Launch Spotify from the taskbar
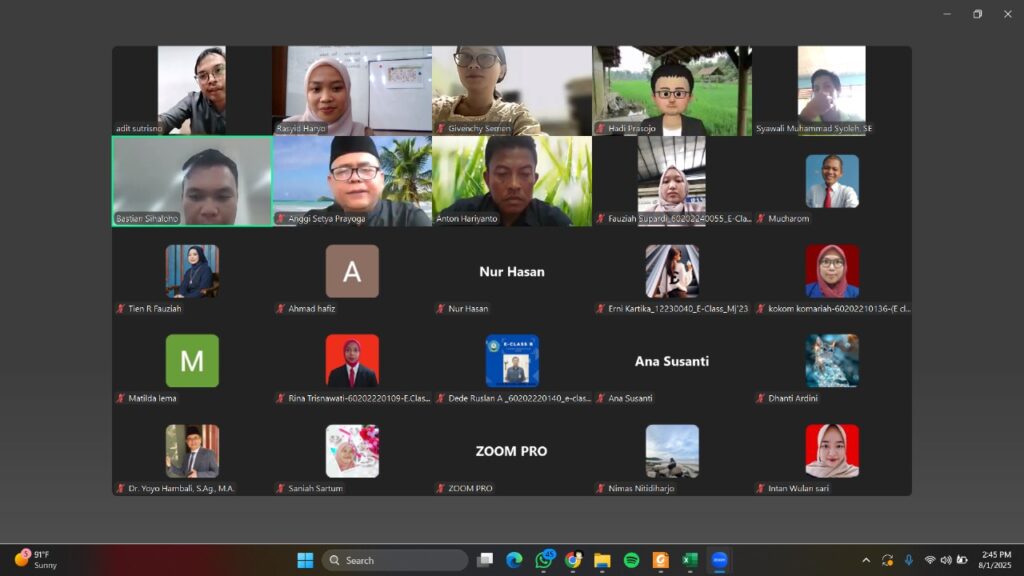Image resolution: width=1024 pixels, height=576 pixels. (x=631, y=560)
